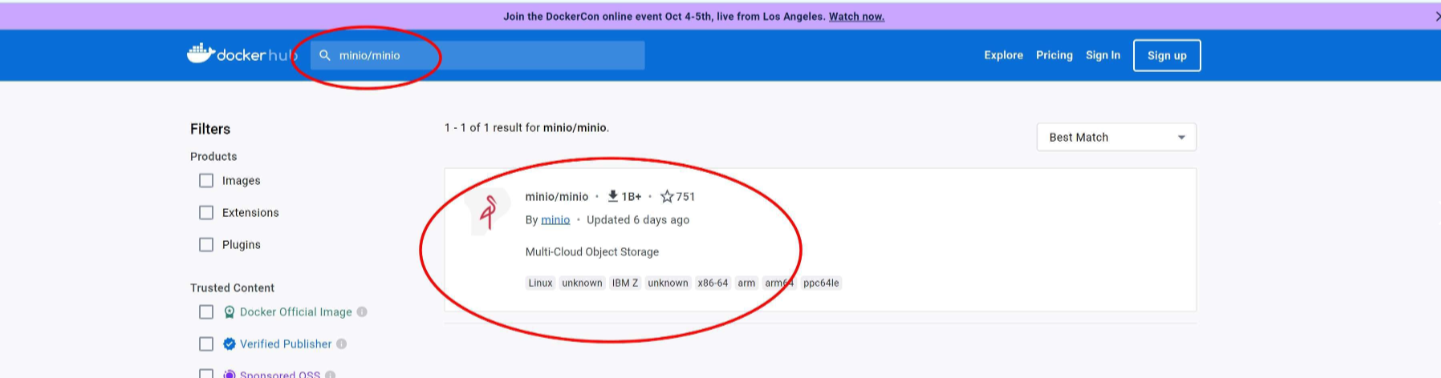Select the Verified Publisher checkbox
The height and width of the screenshot is (378, 1441).
[206, 344]
